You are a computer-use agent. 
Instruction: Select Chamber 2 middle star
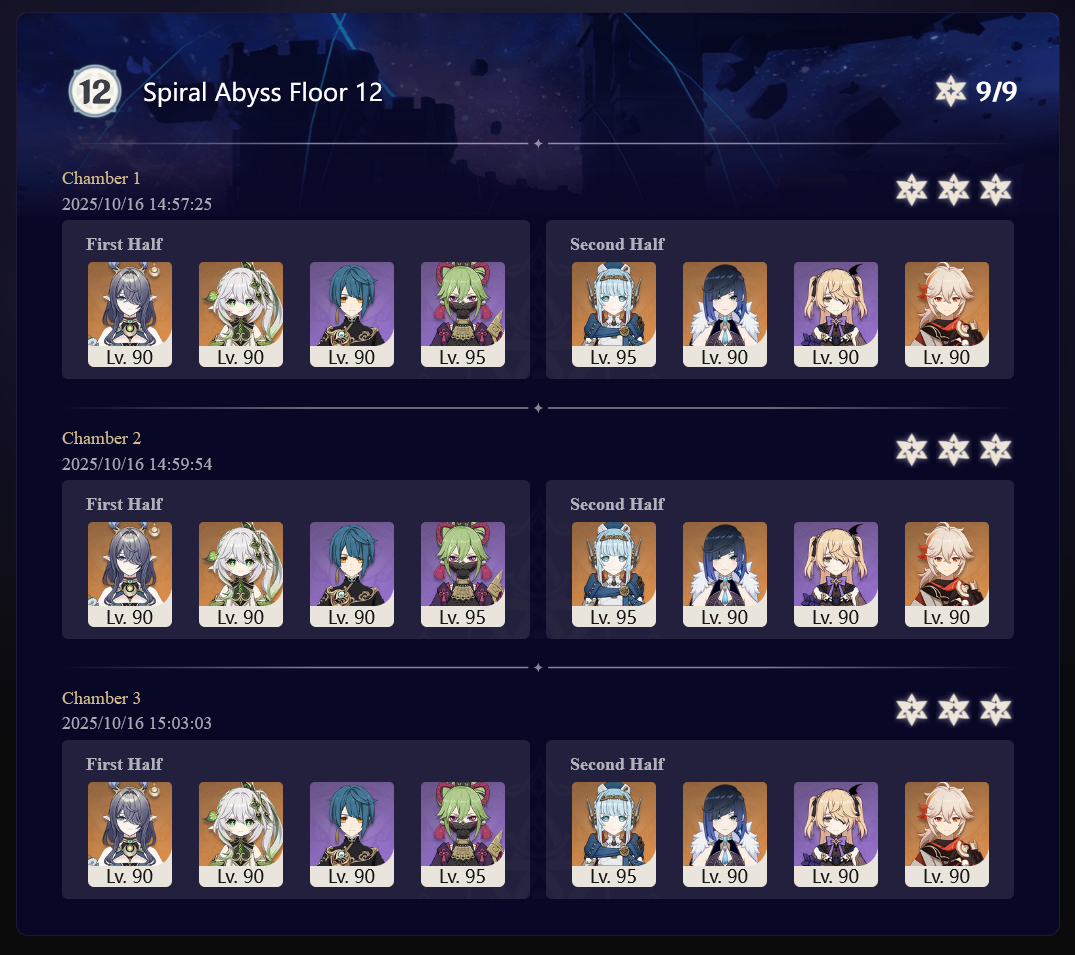point(954,450)
